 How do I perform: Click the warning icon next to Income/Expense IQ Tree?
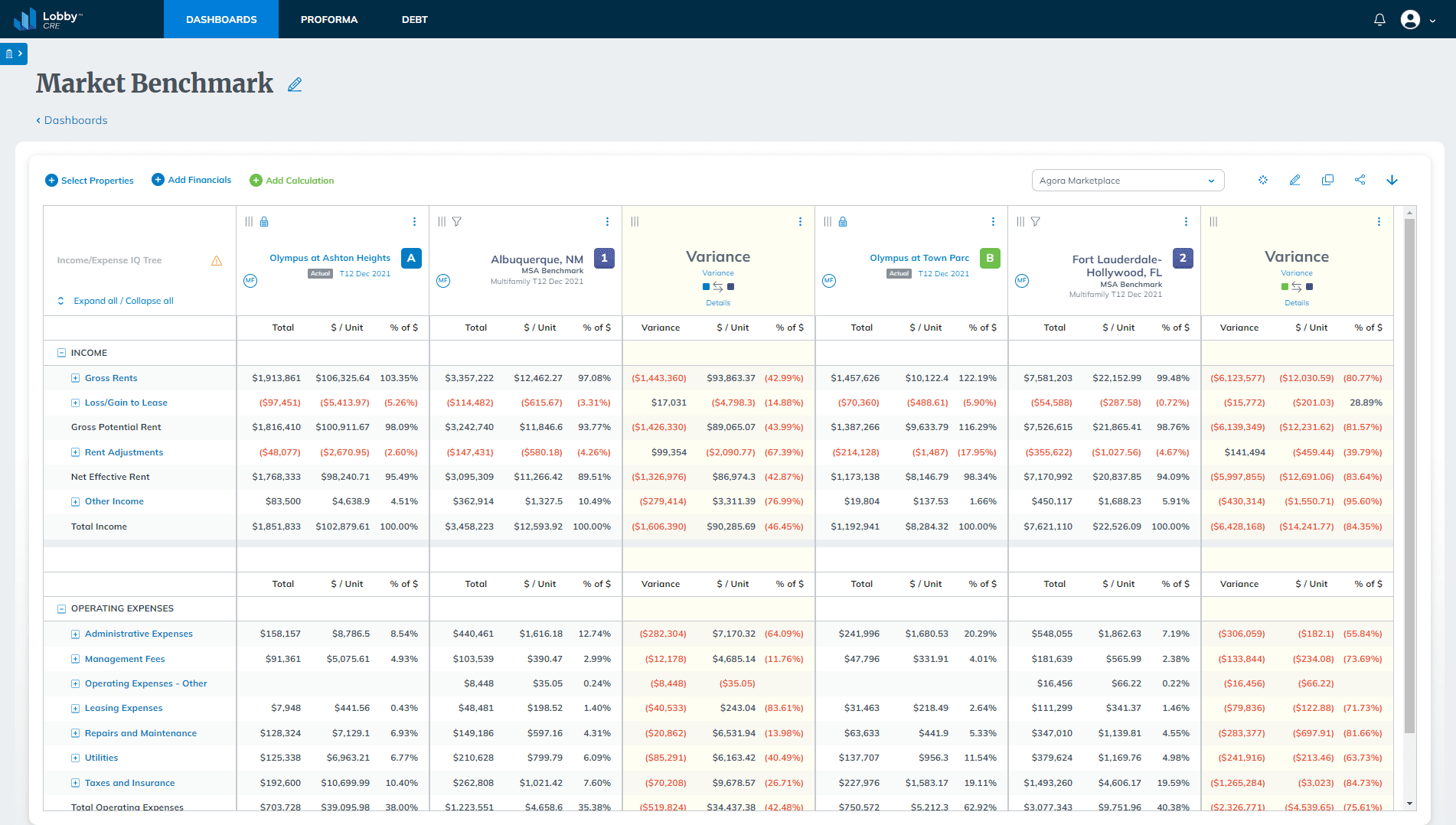tap(217, 260)
